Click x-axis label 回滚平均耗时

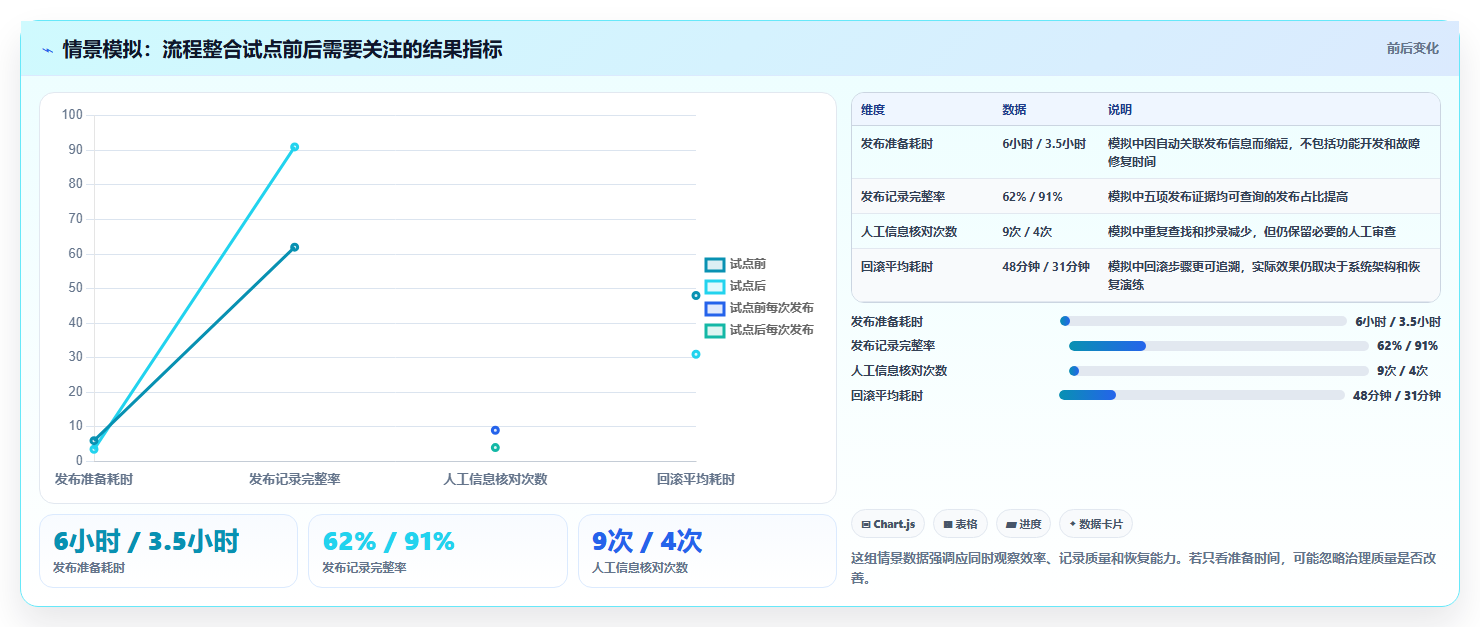(x=696, y=479)
